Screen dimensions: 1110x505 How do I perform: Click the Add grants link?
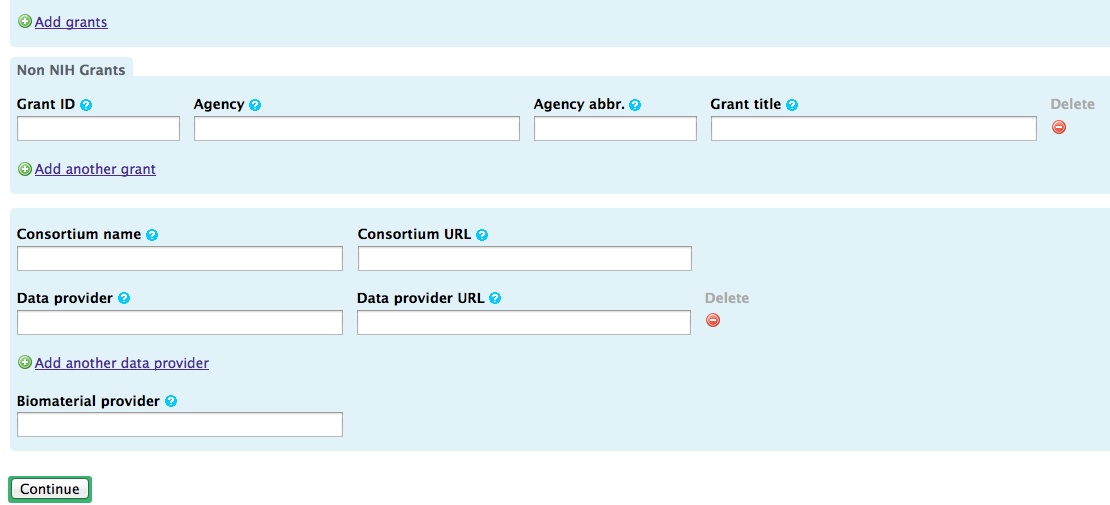coord(71,22)
